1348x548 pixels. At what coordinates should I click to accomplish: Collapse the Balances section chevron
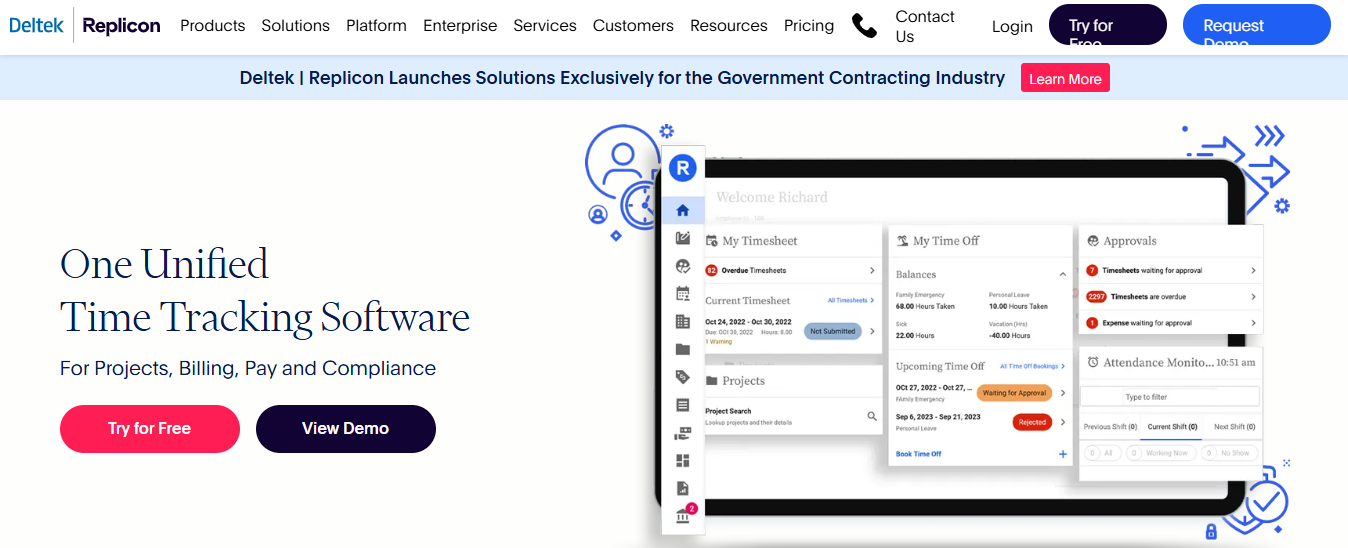point(1062,274)
